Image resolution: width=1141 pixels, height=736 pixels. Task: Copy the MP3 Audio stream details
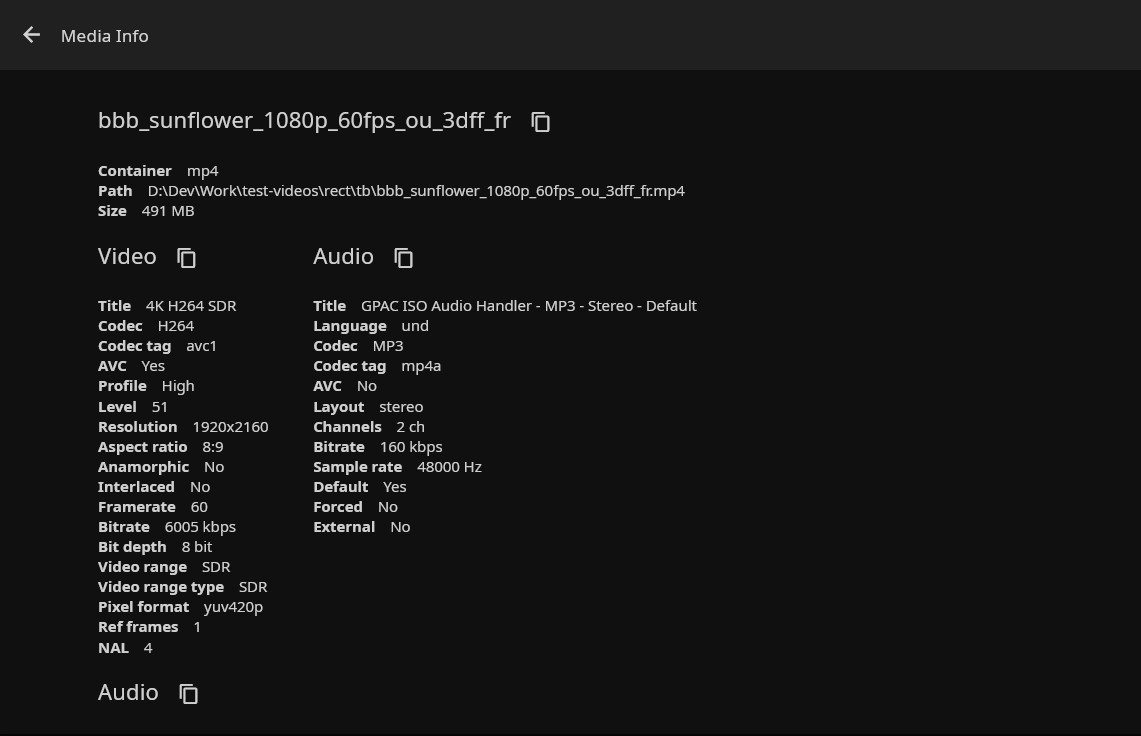(404, 258)
